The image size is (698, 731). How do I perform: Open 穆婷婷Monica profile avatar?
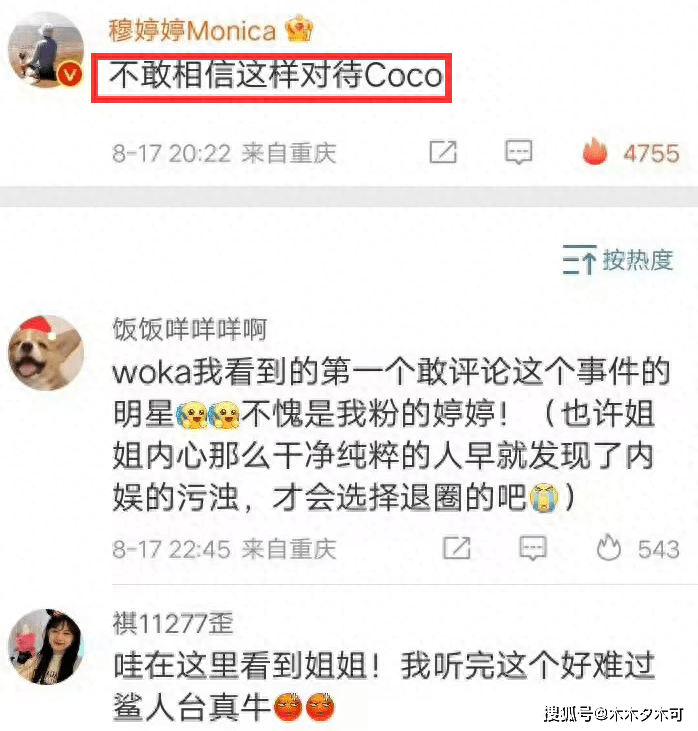coord(46,50)
